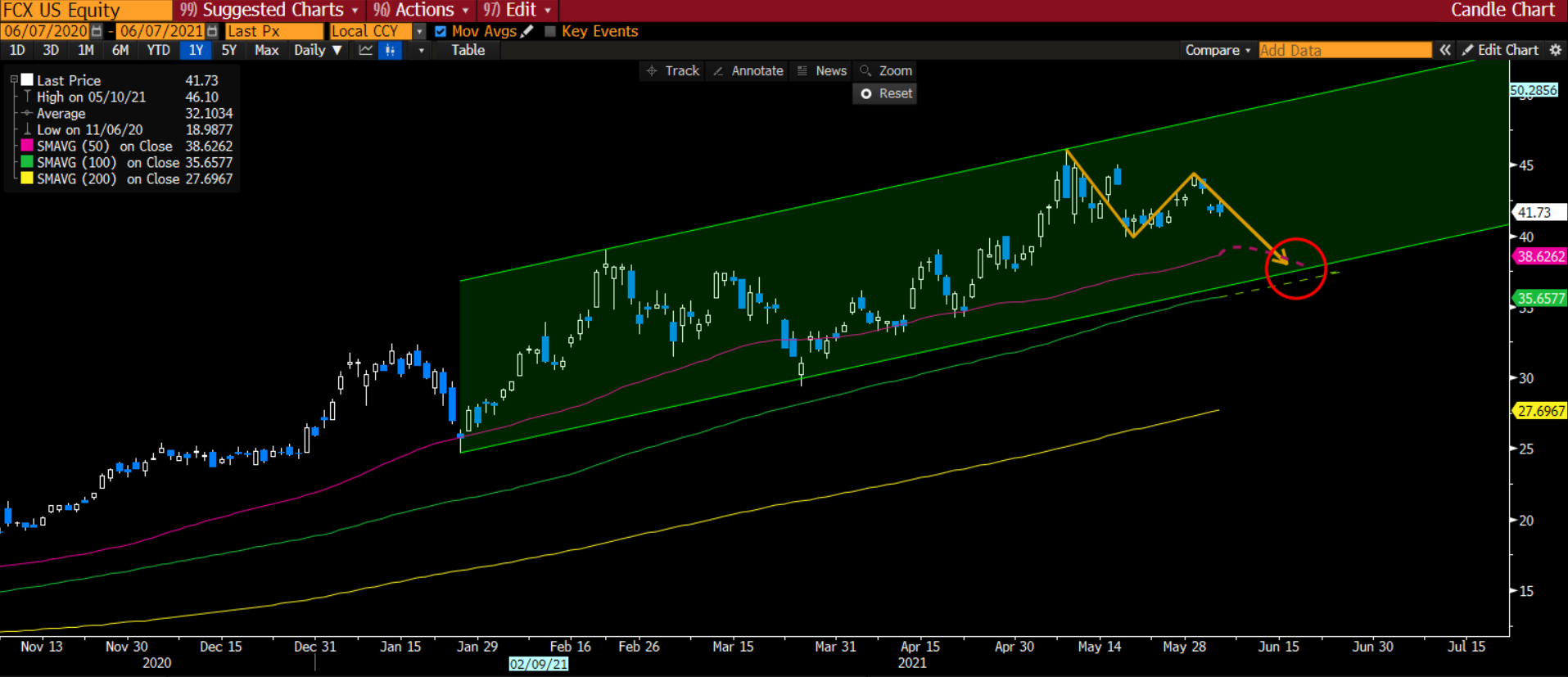
Task: Collapse panel with double chevron icon
Action: tap(1445, 50)
